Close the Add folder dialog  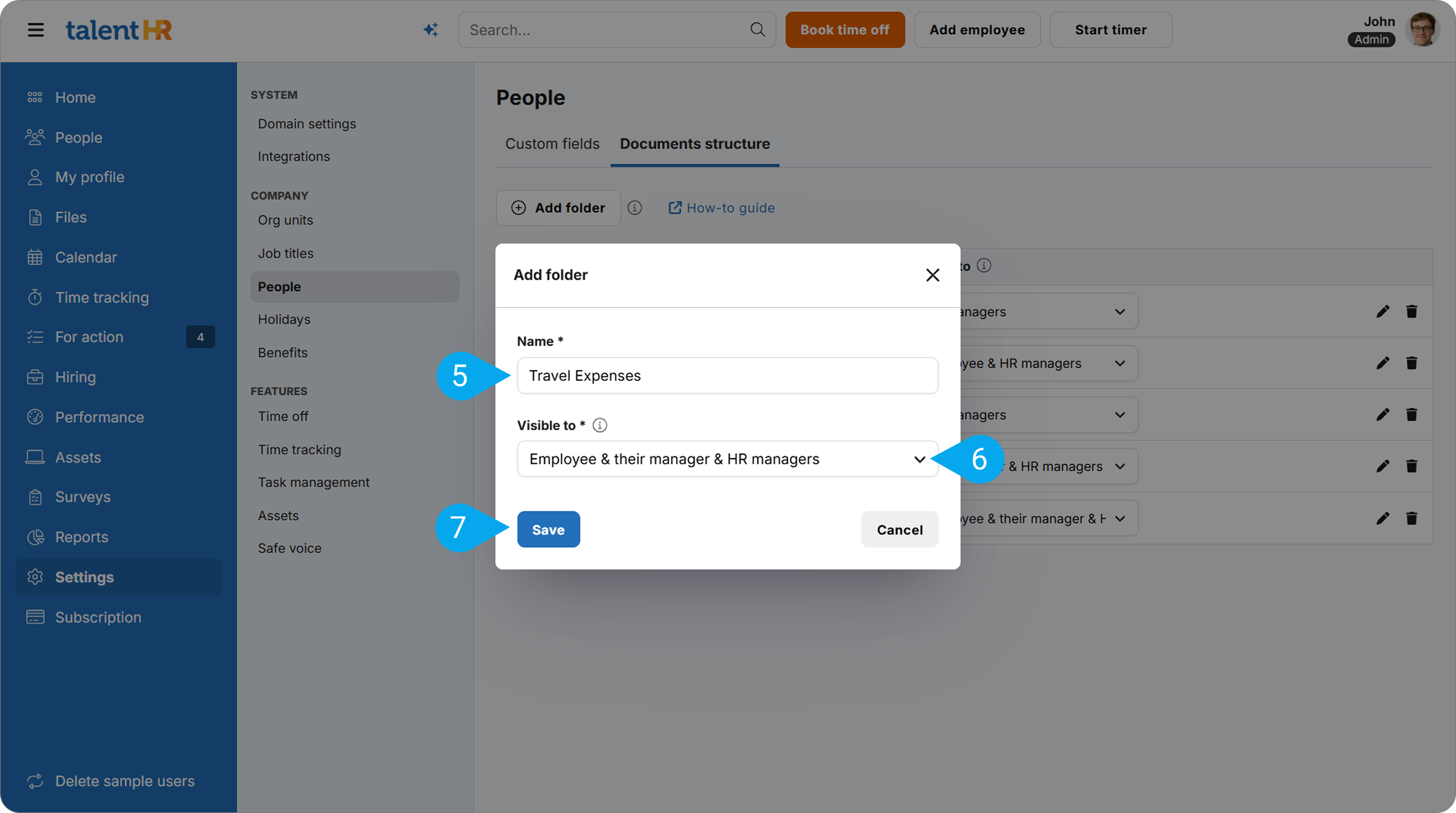pyautogui.click(x=932, y=275)
